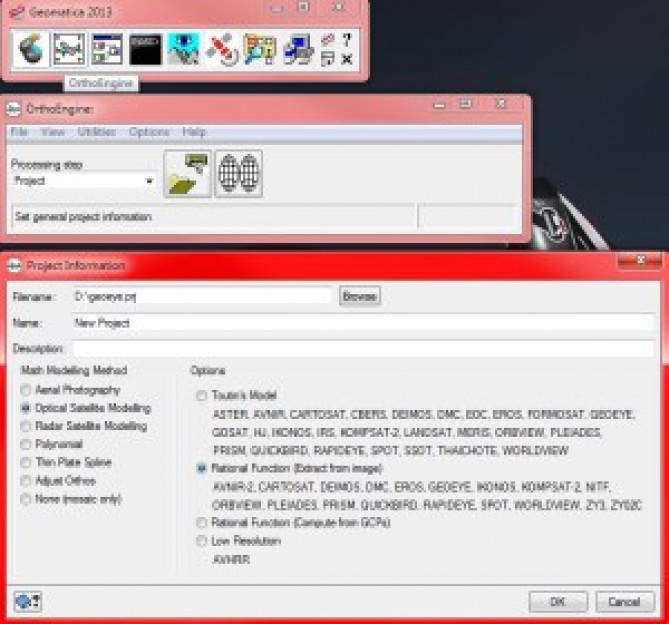
Task: Choose the Thin Plate Spline method
Action: pos(26,462)
